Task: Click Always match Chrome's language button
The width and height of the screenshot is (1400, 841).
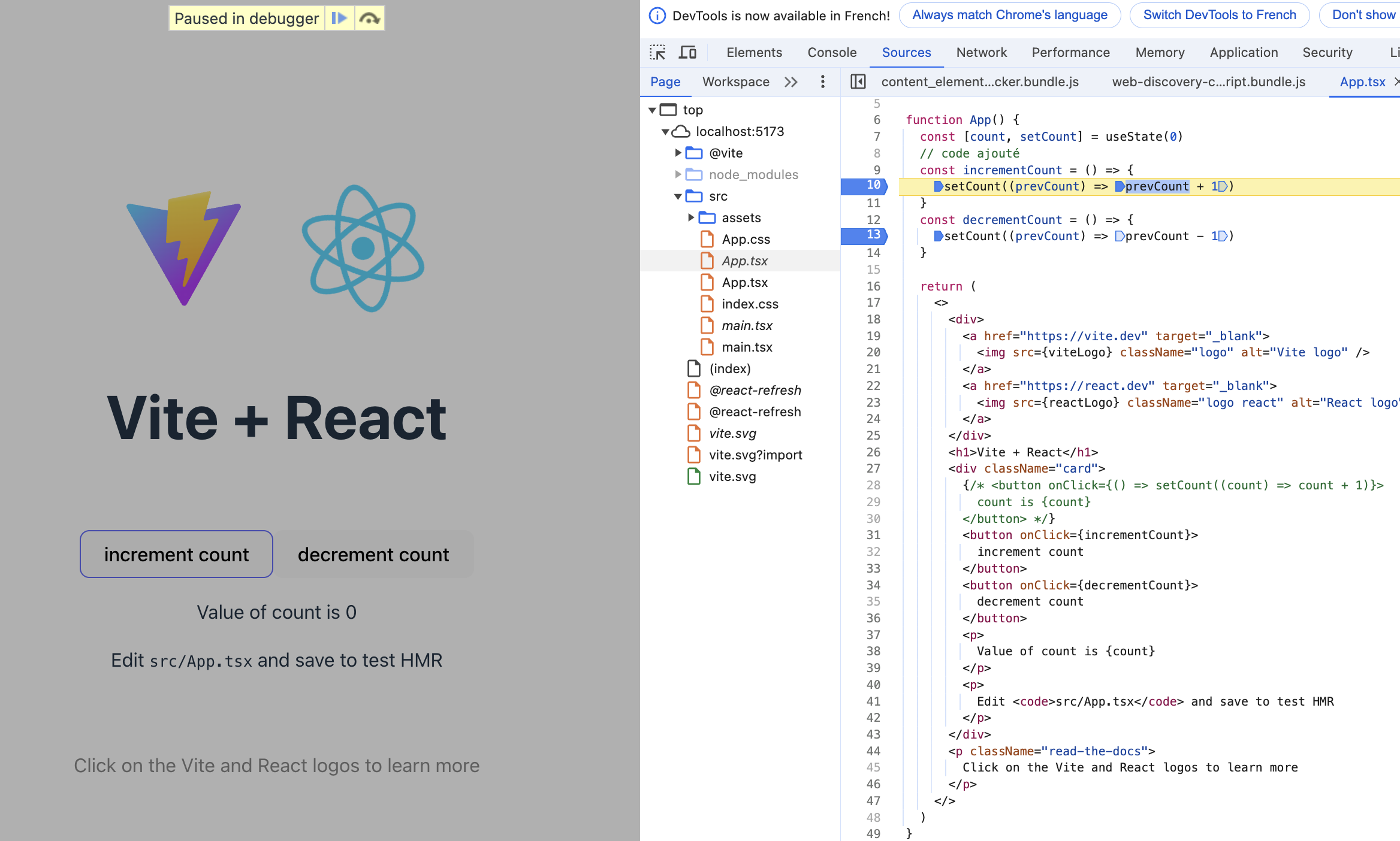Action: 1010,16
